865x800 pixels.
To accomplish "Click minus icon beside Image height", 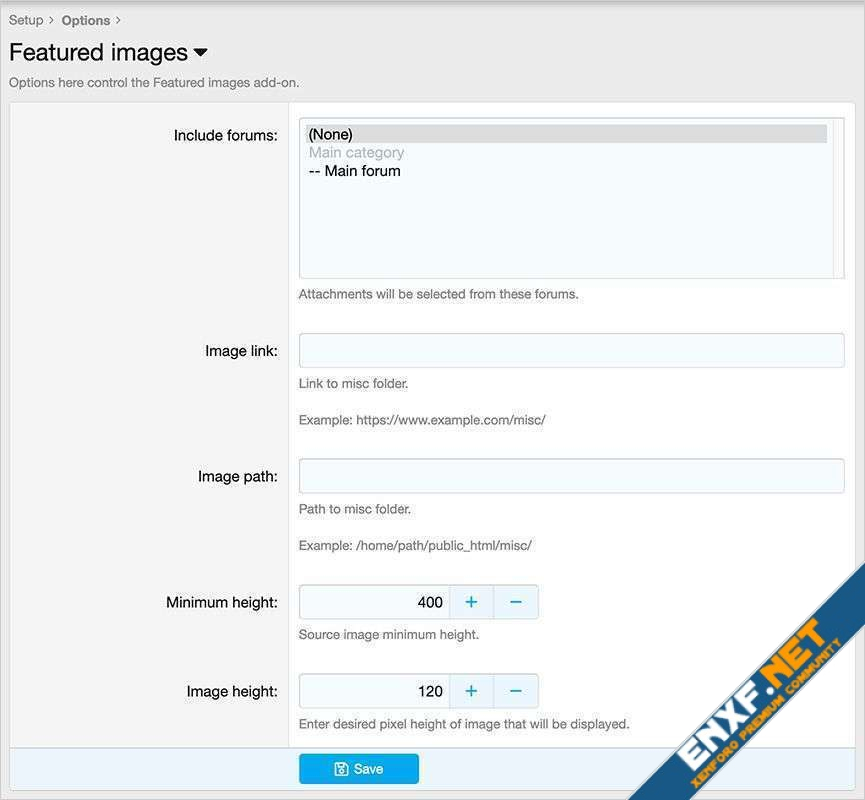I will (x=516, y=691).
